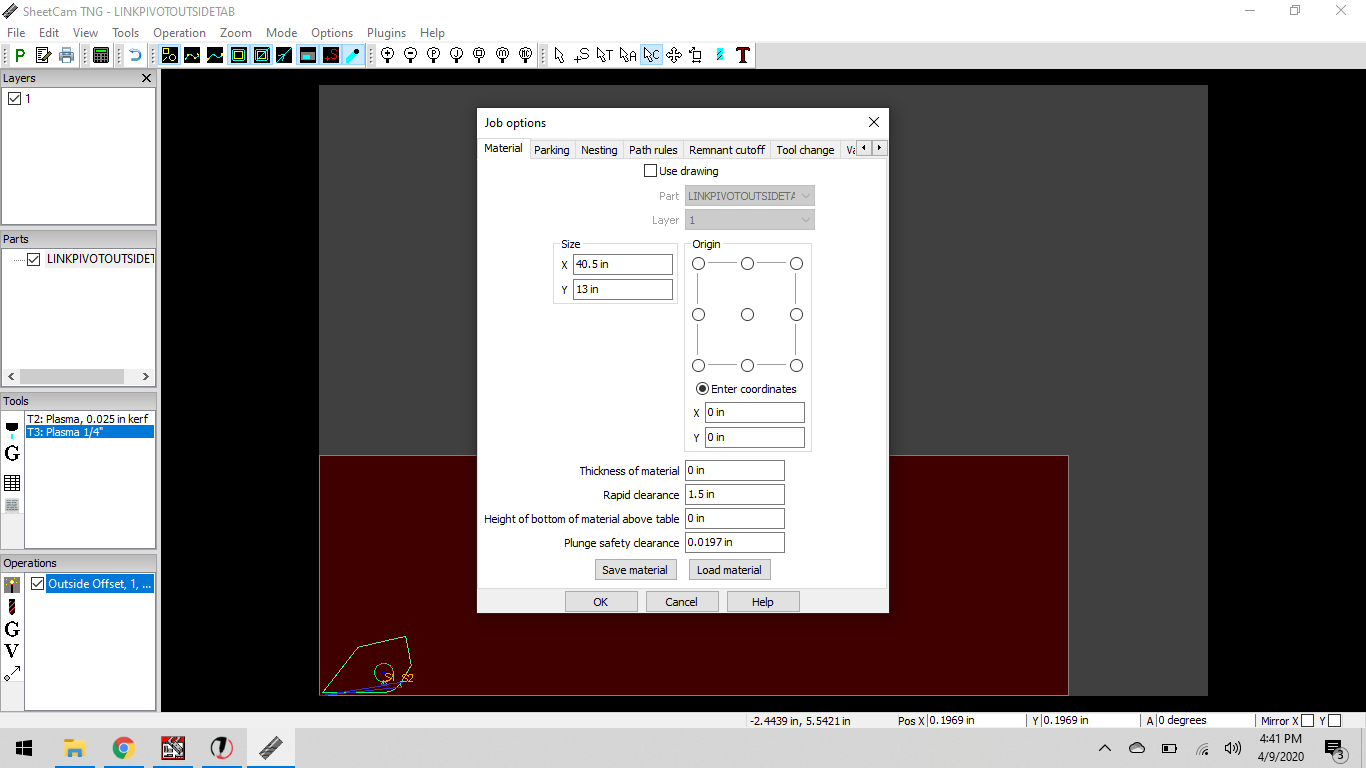
Task: Open the Part dropdown list
Action: (x=749, y=196)
